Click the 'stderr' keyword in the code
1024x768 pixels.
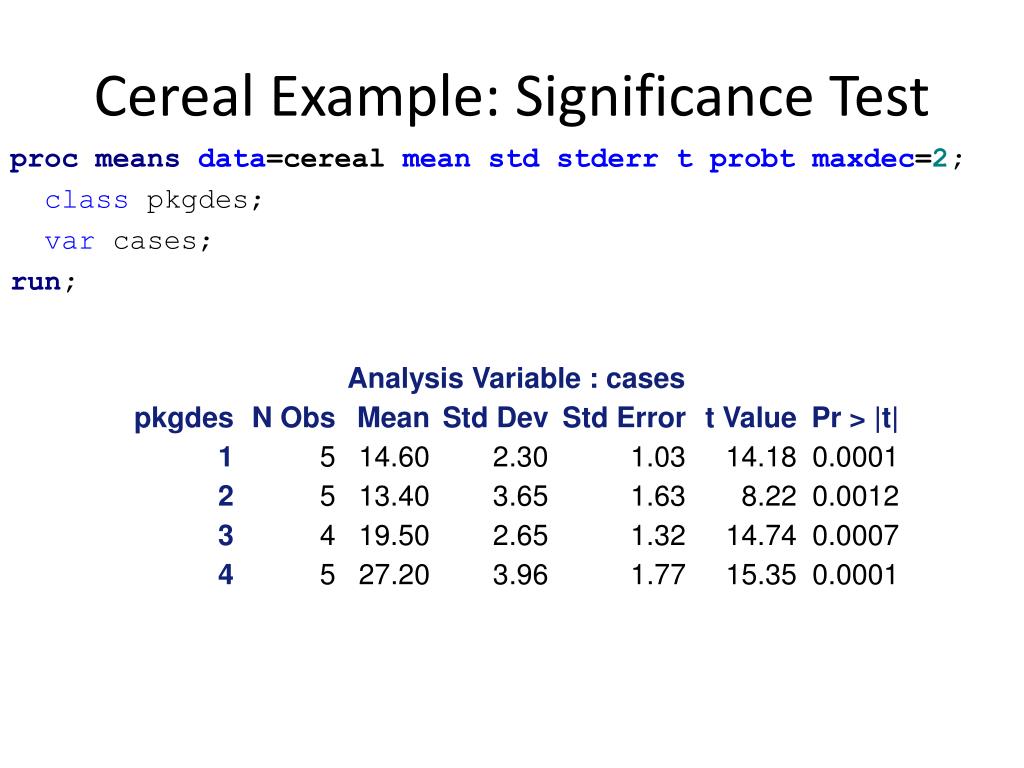[607, 159]
